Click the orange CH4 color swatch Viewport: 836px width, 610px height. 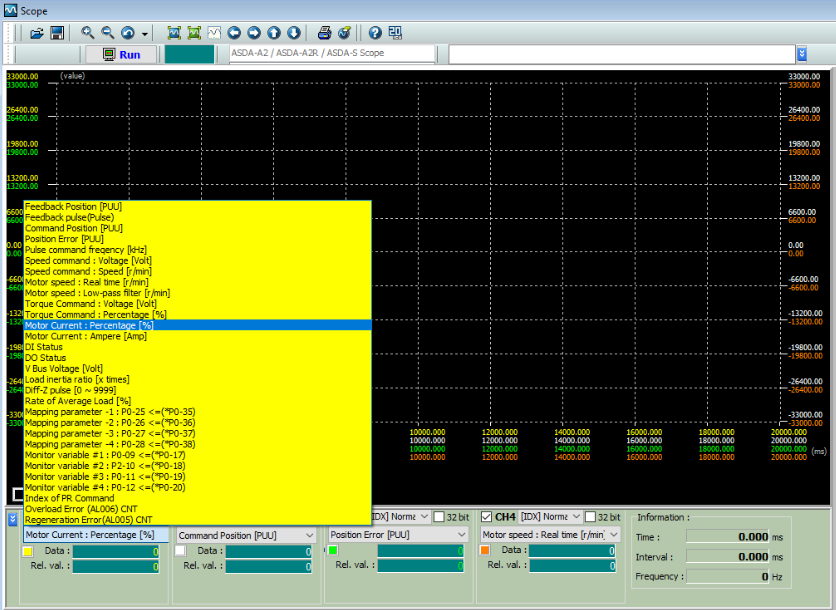click(485, 550)
